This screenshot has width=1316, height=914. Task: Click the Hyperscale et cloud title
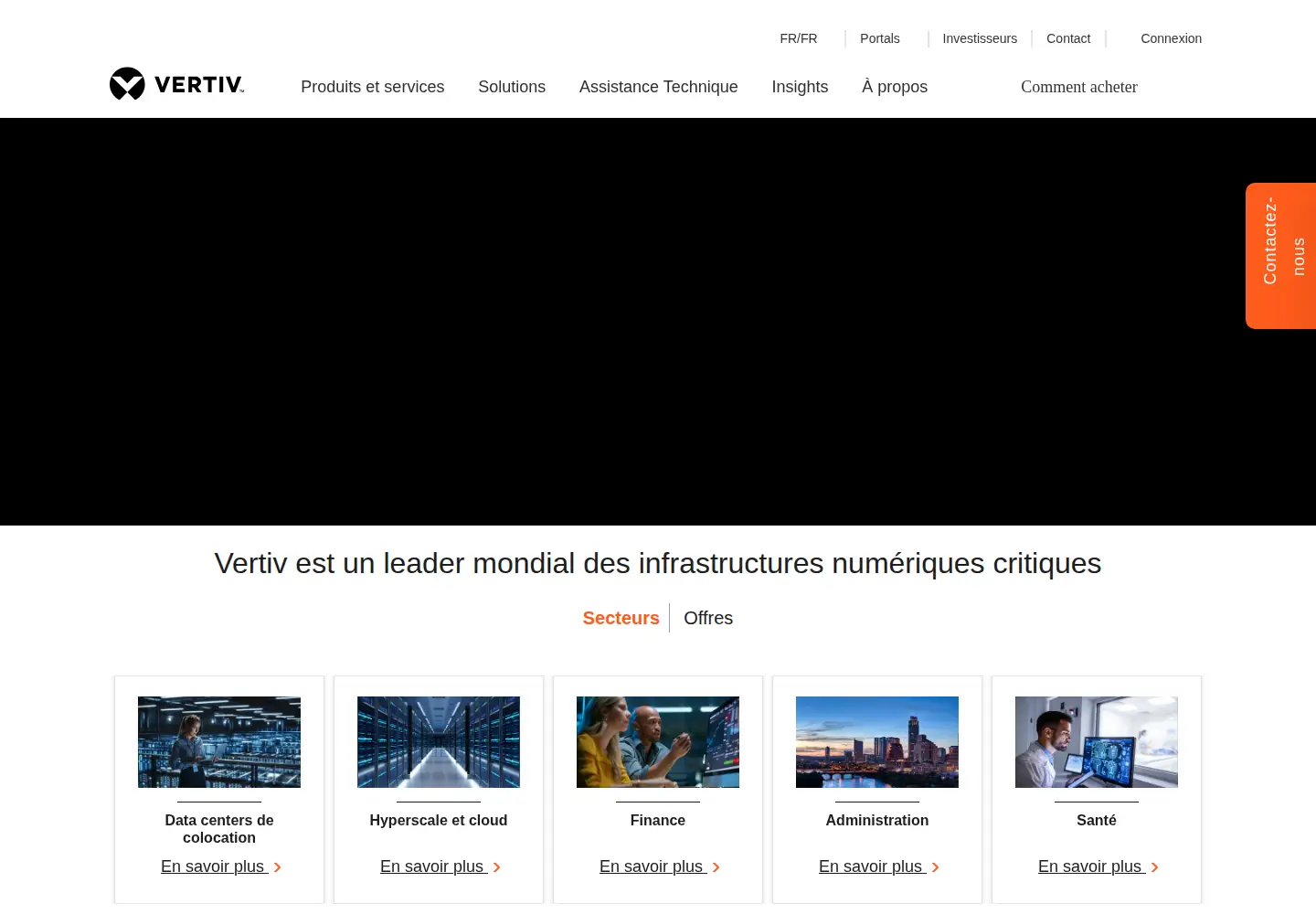click(439, 821)
